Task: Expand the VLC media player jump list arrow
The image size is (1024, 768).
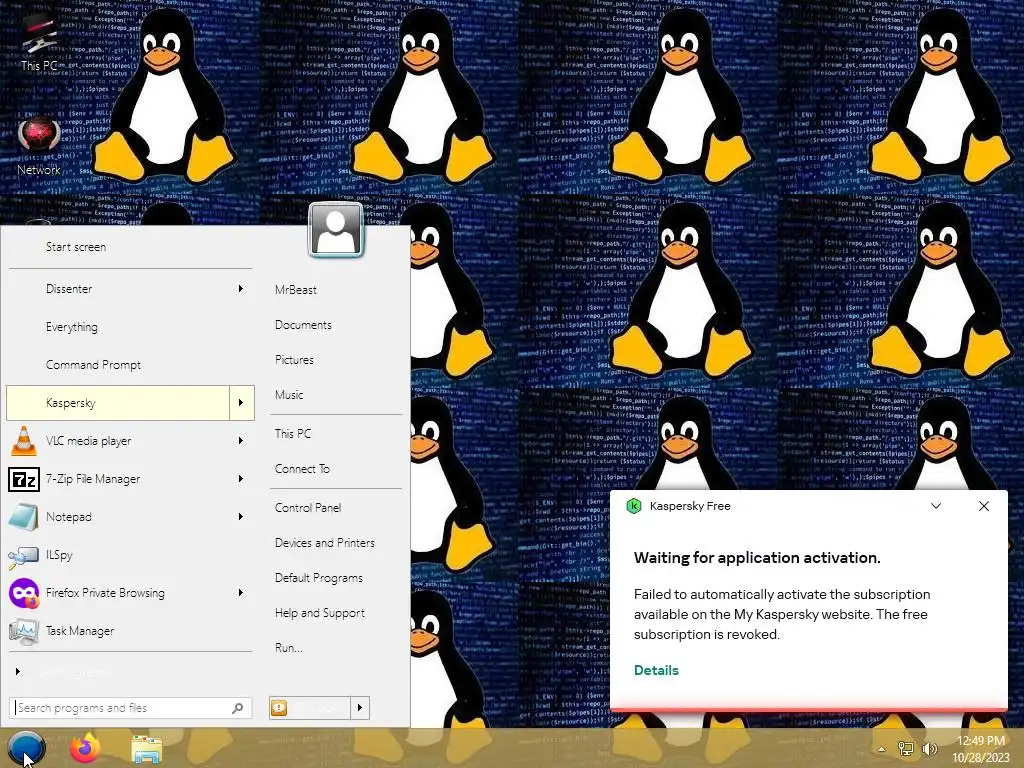Action: (241, 441)
